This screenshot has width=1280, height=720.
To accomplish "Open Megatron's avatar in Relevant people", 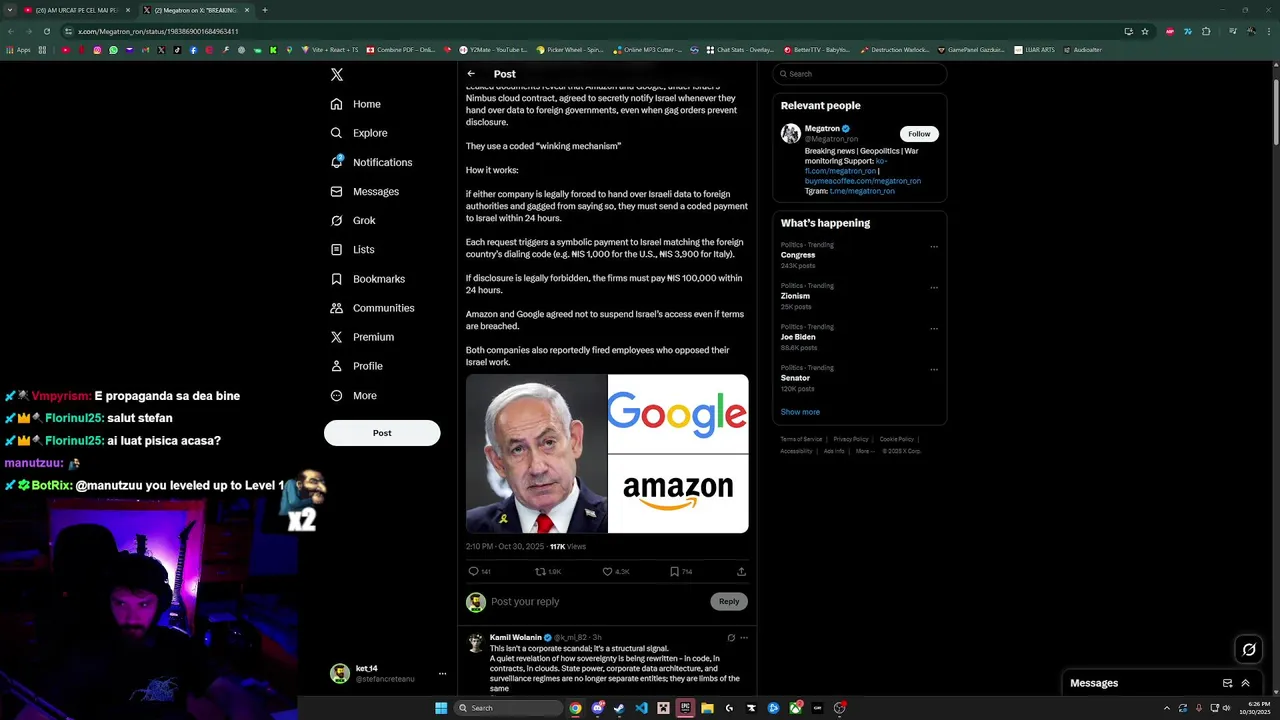I will coord(791,134).
